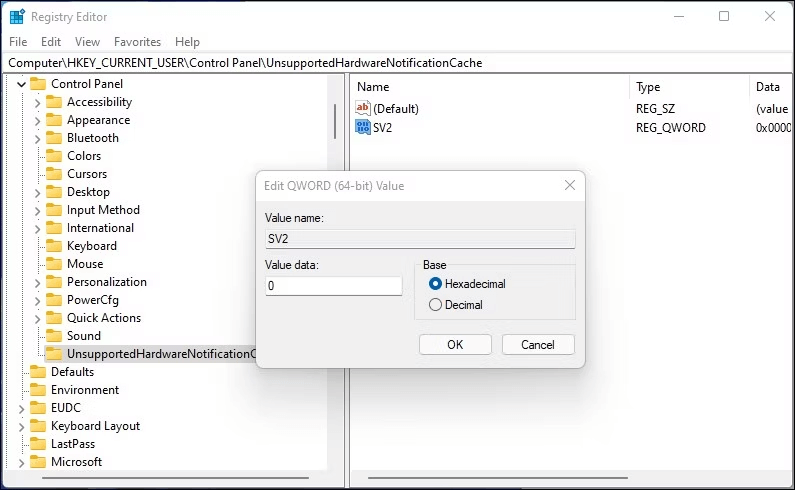Click the SV2 binary value icon
795x490 pixels.
pos(363,127)
